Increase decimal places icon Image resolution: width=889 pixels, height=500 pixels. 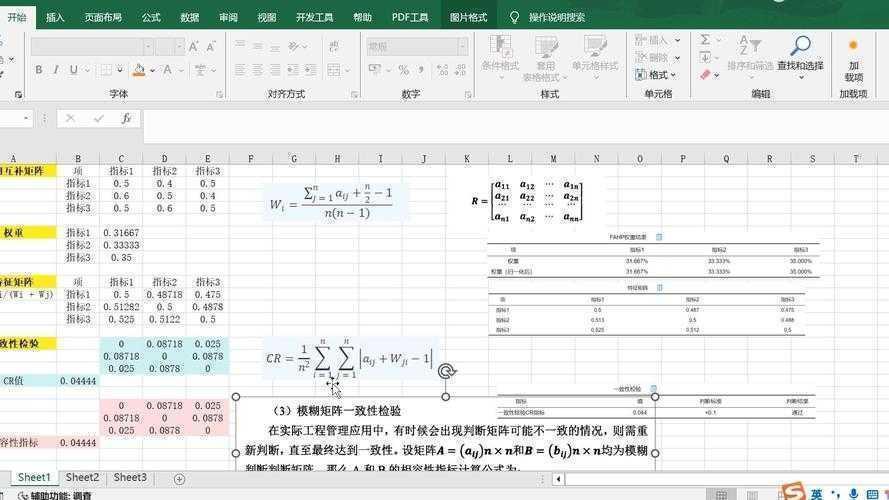pyautogui.click(x=442, y=70)
